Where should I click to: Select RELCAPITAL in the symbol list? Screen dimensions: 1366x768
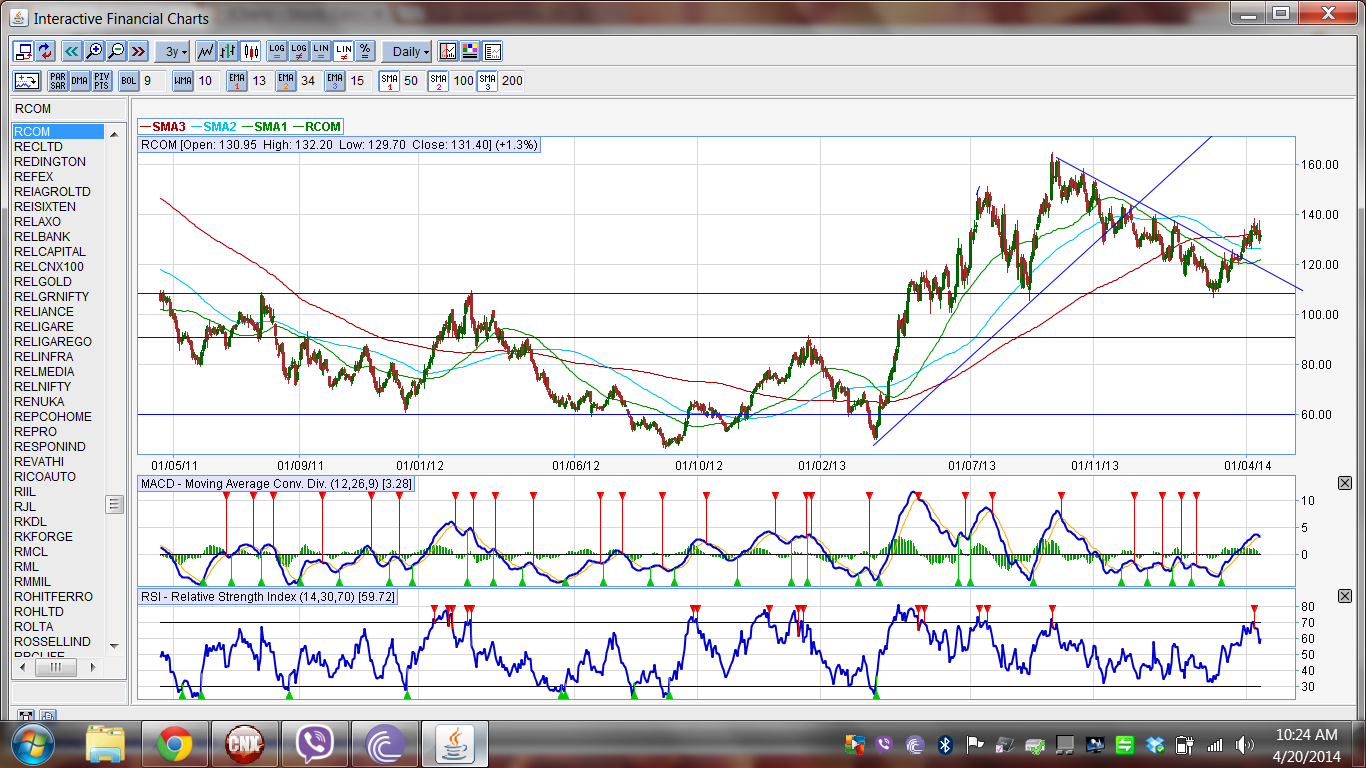point(58,252)
